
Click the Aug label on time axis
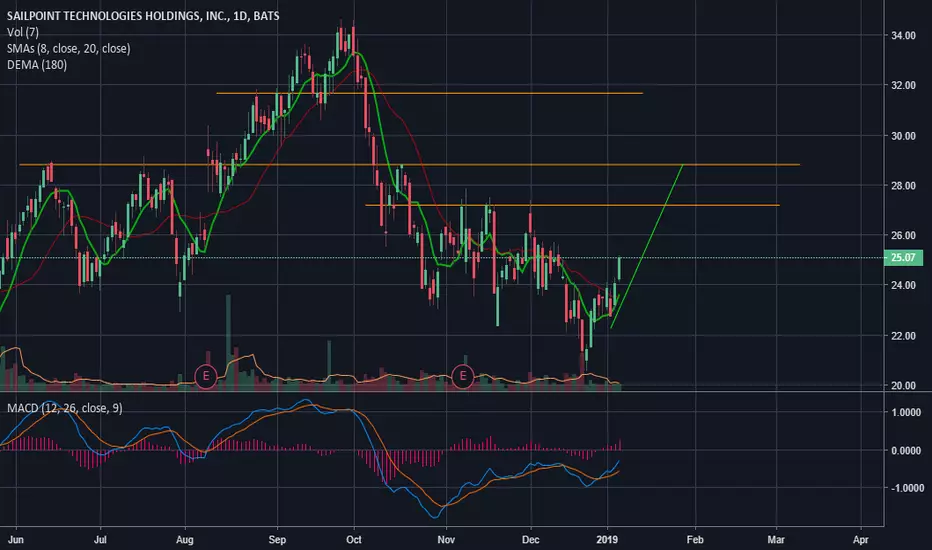point(184,540)
